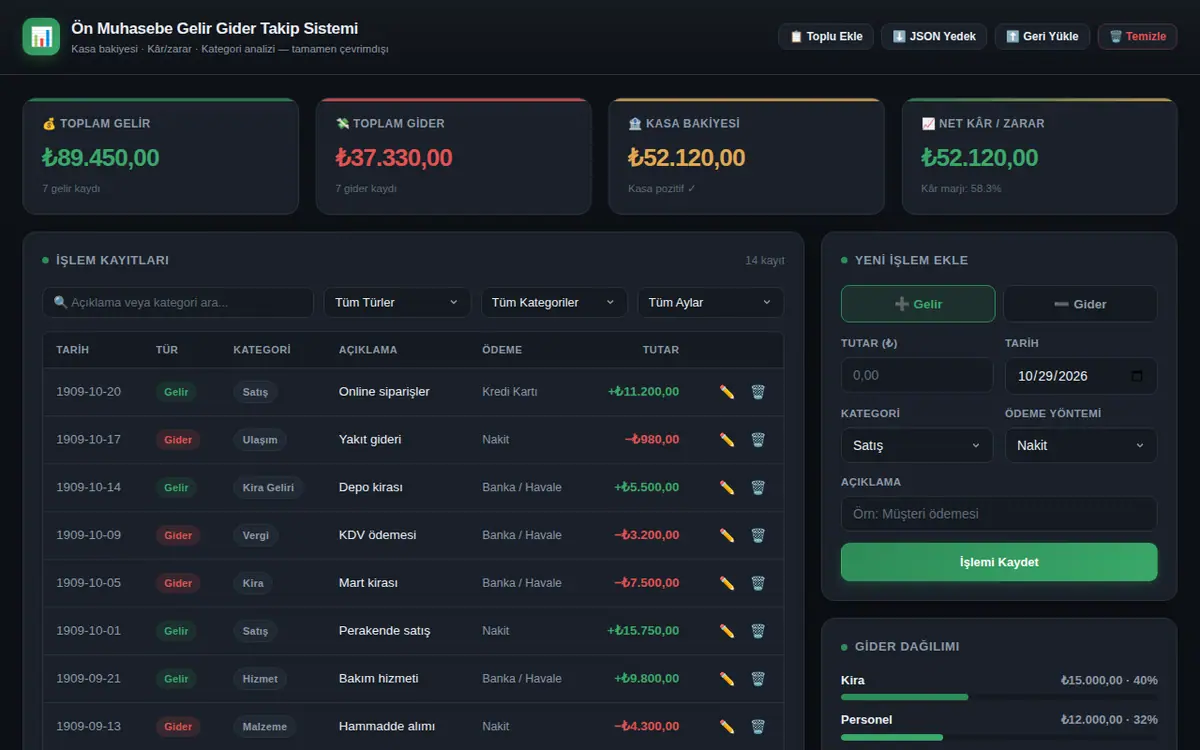Delete the Hammadde alımı record

(x=758, y=727)
